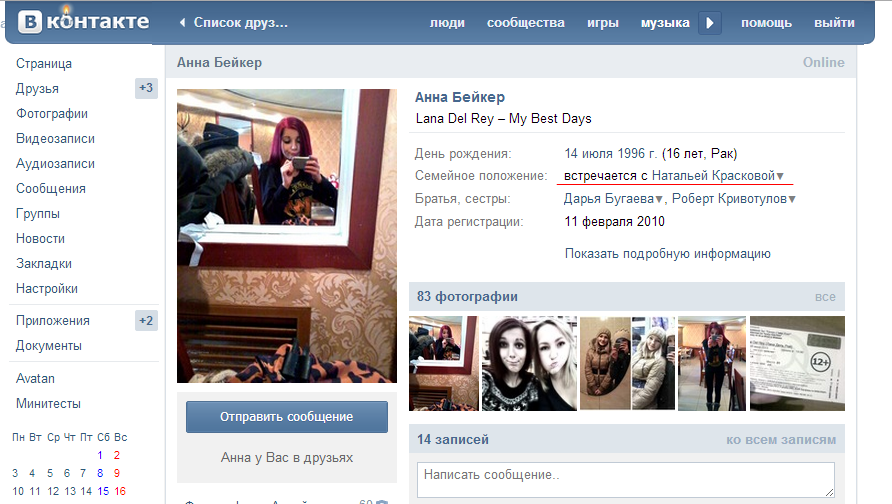
Task: Open the main profile photo
Action: 287,236
